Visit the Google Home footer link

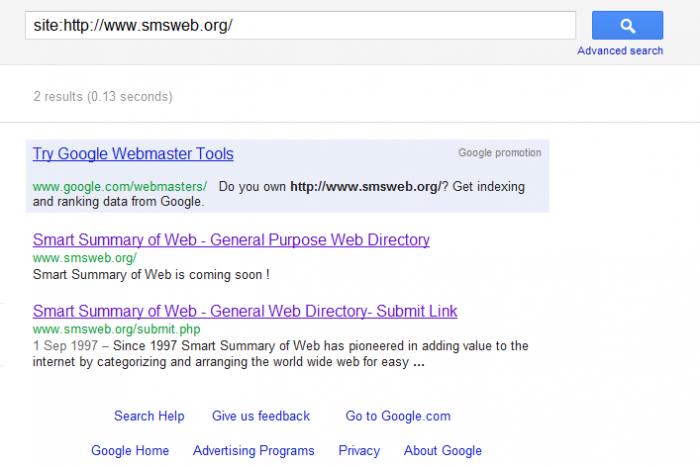pos(130,451)
